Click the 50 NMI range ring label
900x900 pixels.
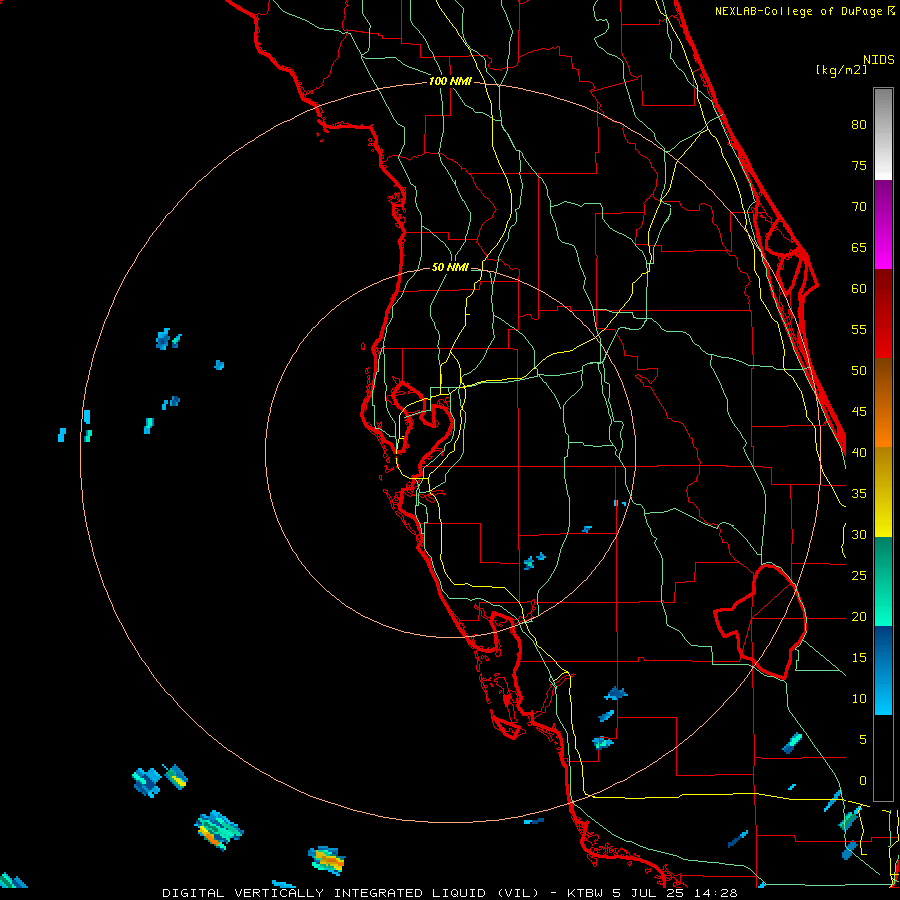[x=450, y=267]
